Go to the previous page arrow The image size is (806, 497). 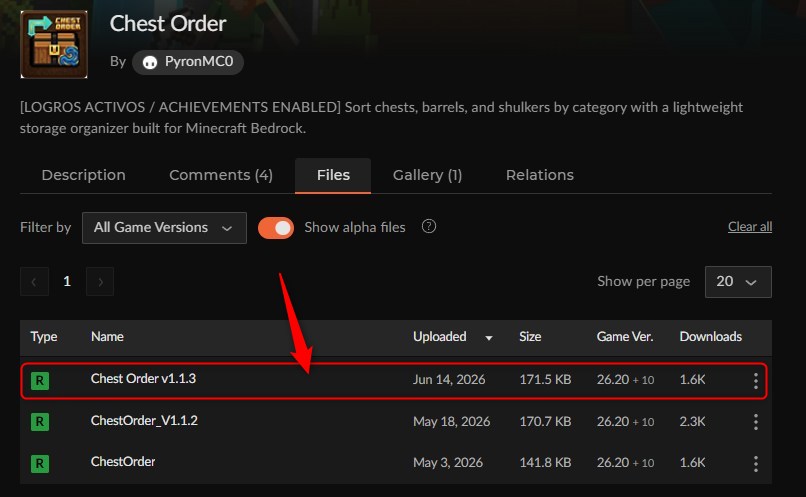pos(34,281)
